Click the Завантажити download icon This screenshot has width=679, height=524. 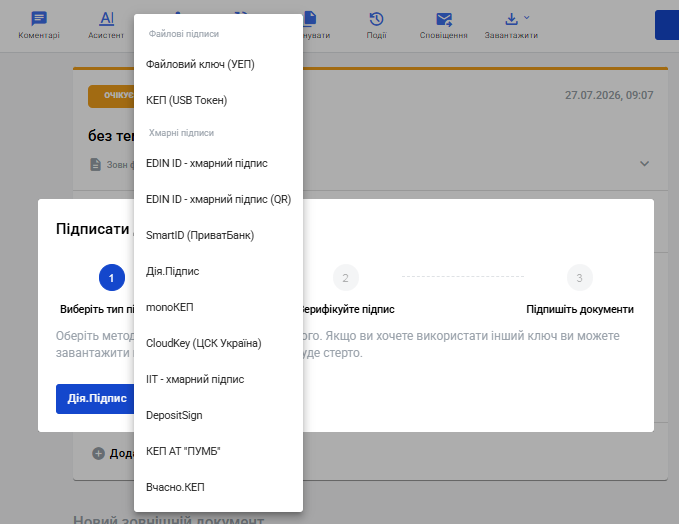point(511,19)
